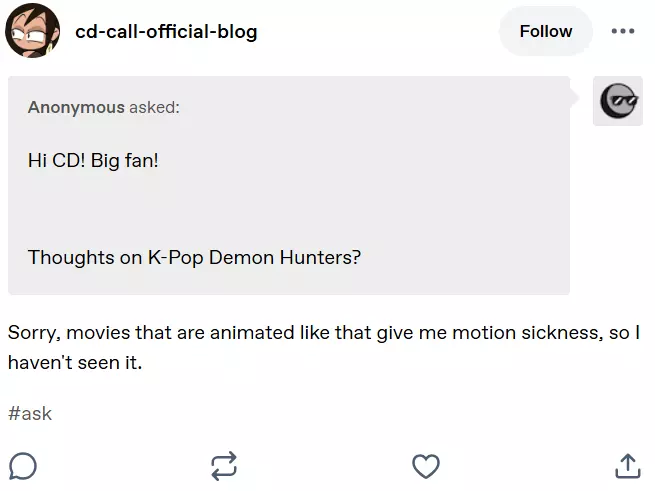The height and width of the screenshot is (491, 655).
Task: Visit the cd-call-official-blog name link
Action: point(166,32)
